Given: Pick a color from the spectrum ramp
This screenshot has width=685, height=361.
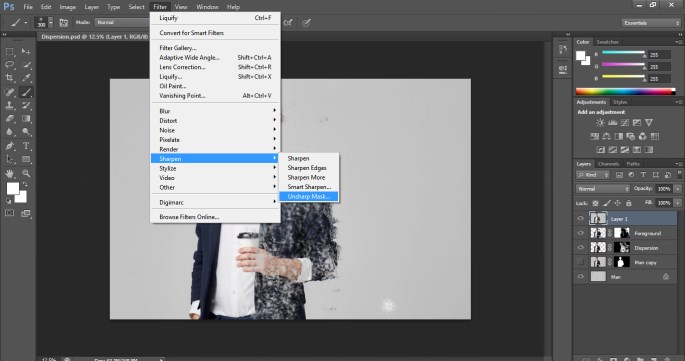Looking at the screenshot, I should point(626,91).
